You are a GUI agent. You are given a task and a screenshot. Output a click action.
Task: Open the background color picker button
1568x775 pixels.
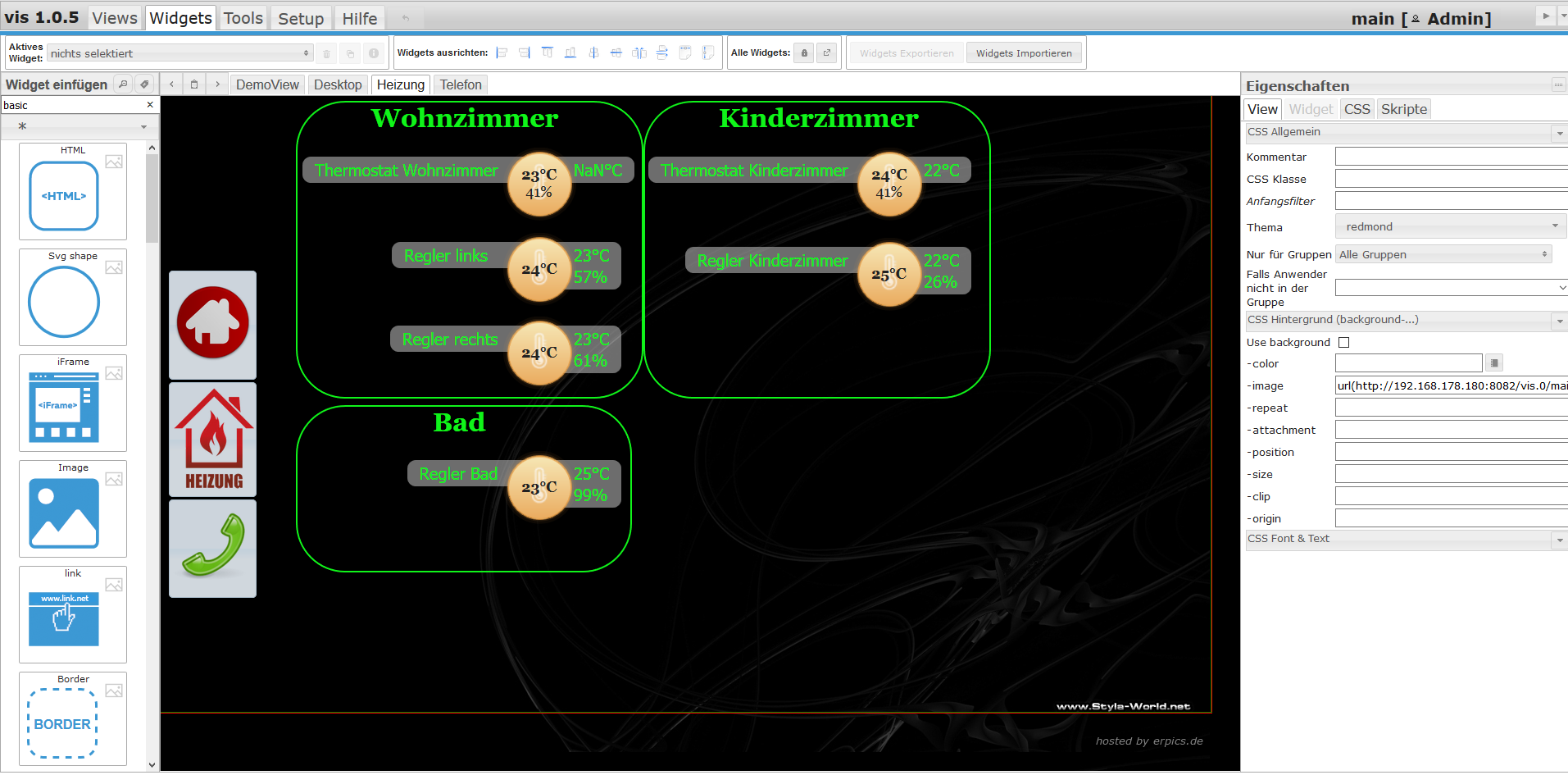pos(1494,363)
